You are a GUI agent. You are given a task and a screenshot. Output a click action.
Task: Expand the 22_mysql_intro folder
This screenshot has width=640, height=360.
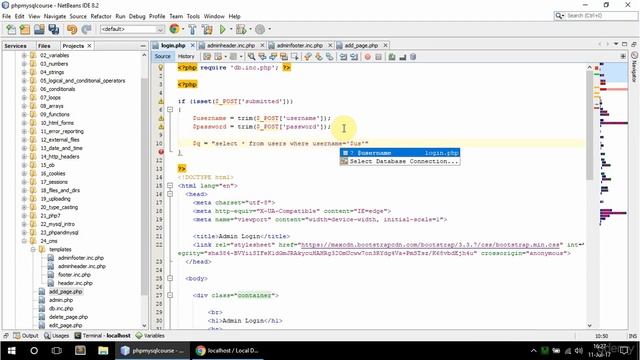click(x=24, y=224)
